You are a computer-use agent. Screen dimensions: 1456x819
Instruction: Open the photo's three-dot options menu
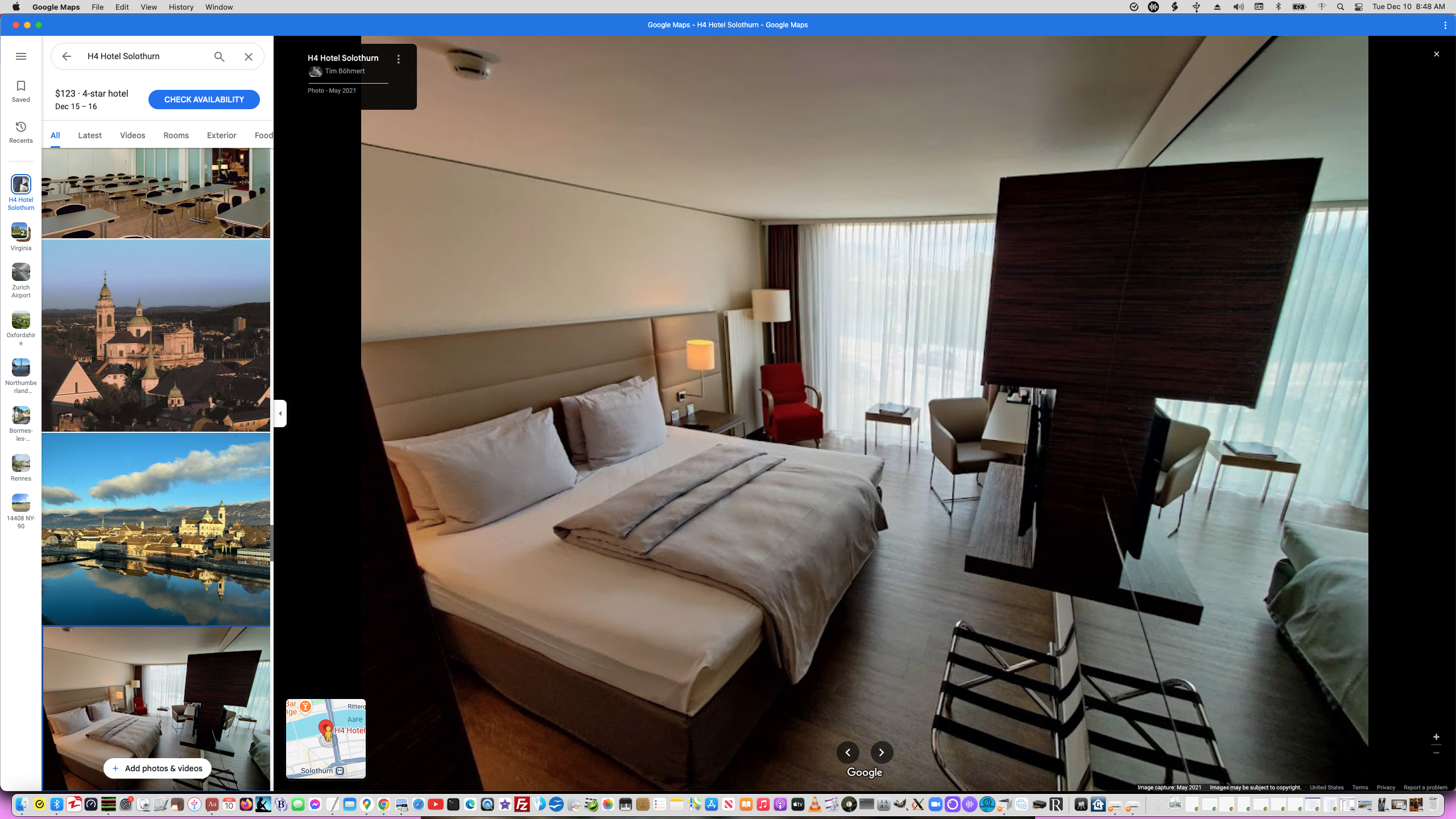(x=399, y=59)
